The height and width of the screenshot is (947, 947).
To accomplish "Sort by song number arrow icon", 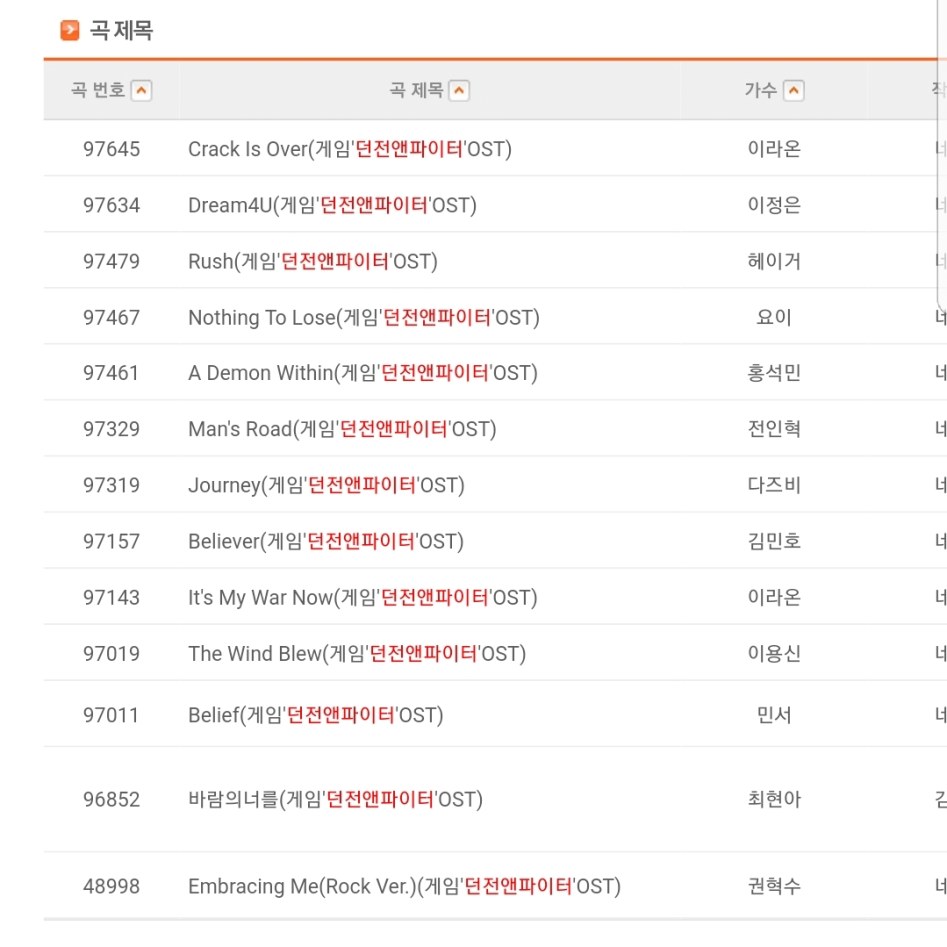I will pyautogui.click(x=141, y=91).
